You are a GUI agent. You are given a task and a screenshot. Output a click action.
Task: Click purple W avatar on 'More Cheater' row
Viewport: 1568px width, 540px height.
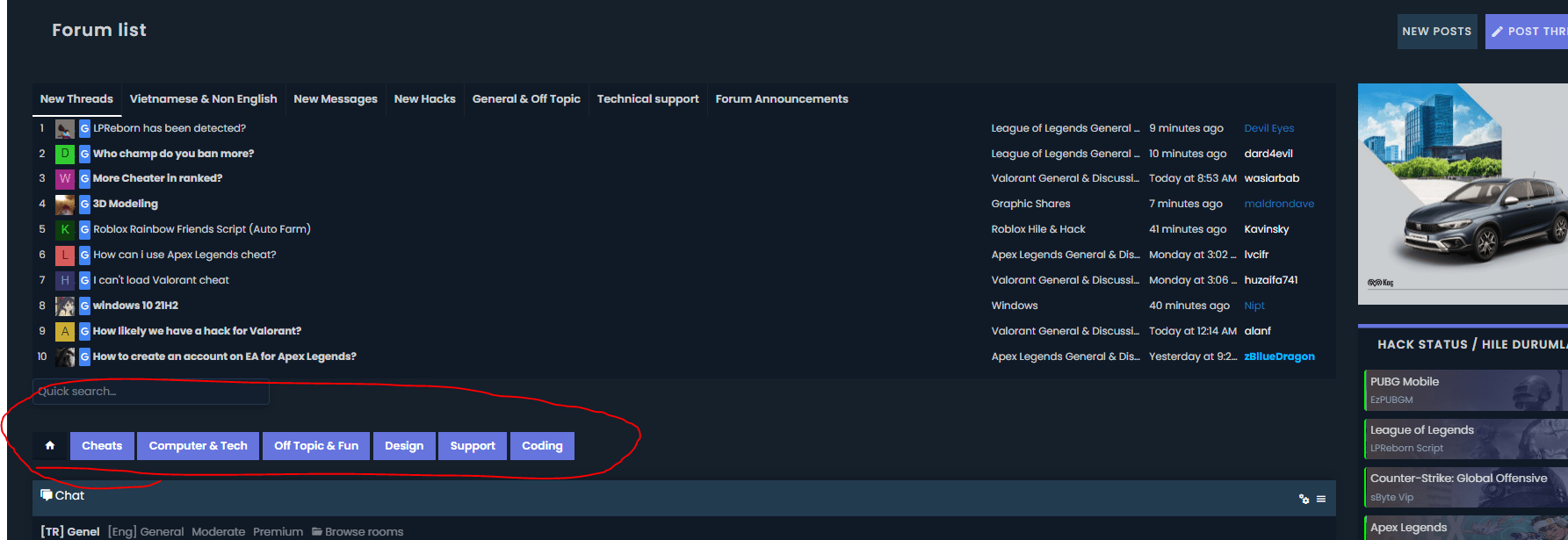coord(65,179)
